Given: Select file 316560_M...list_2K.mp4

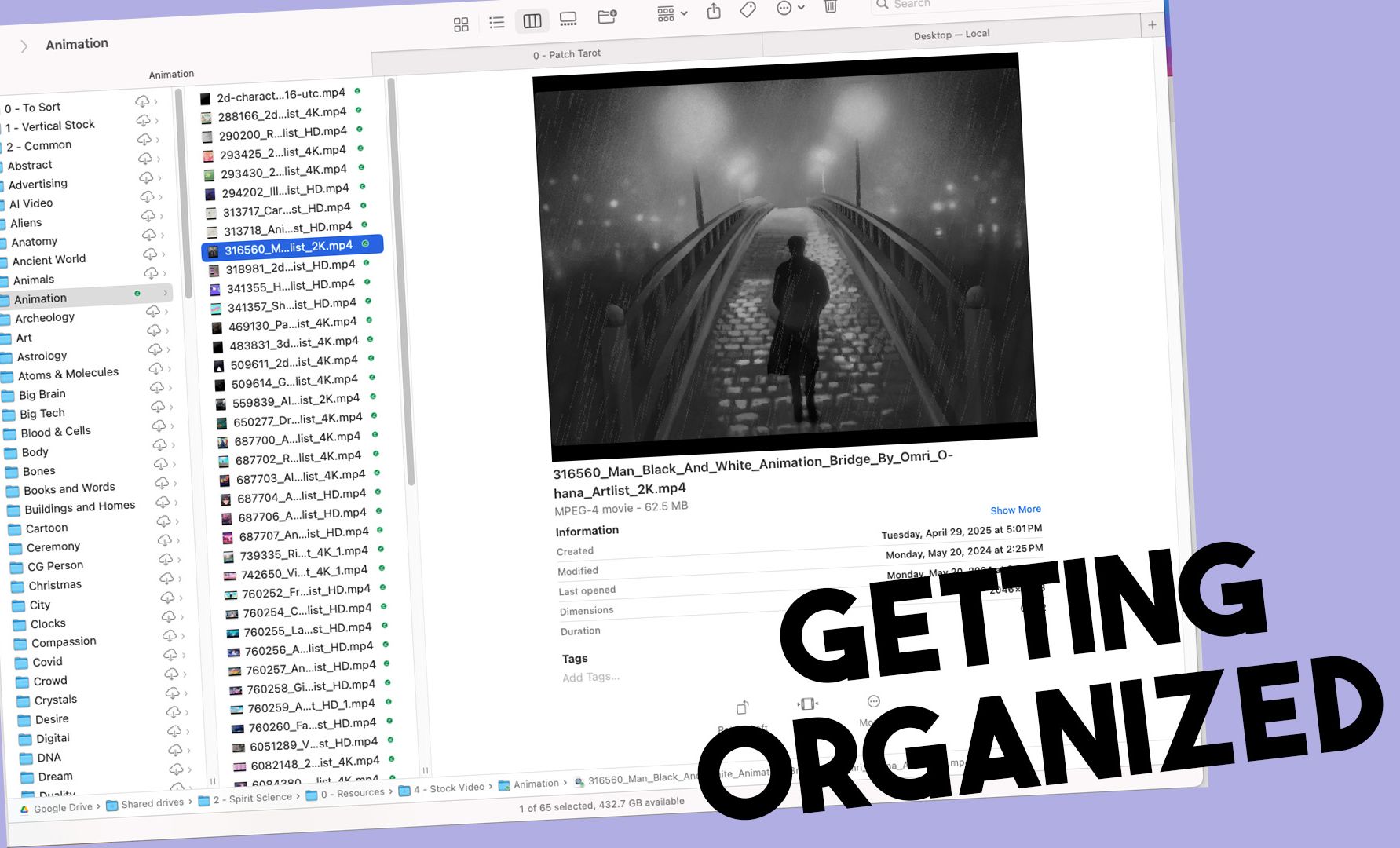Looking at the screenshot, I should point(292,248).
